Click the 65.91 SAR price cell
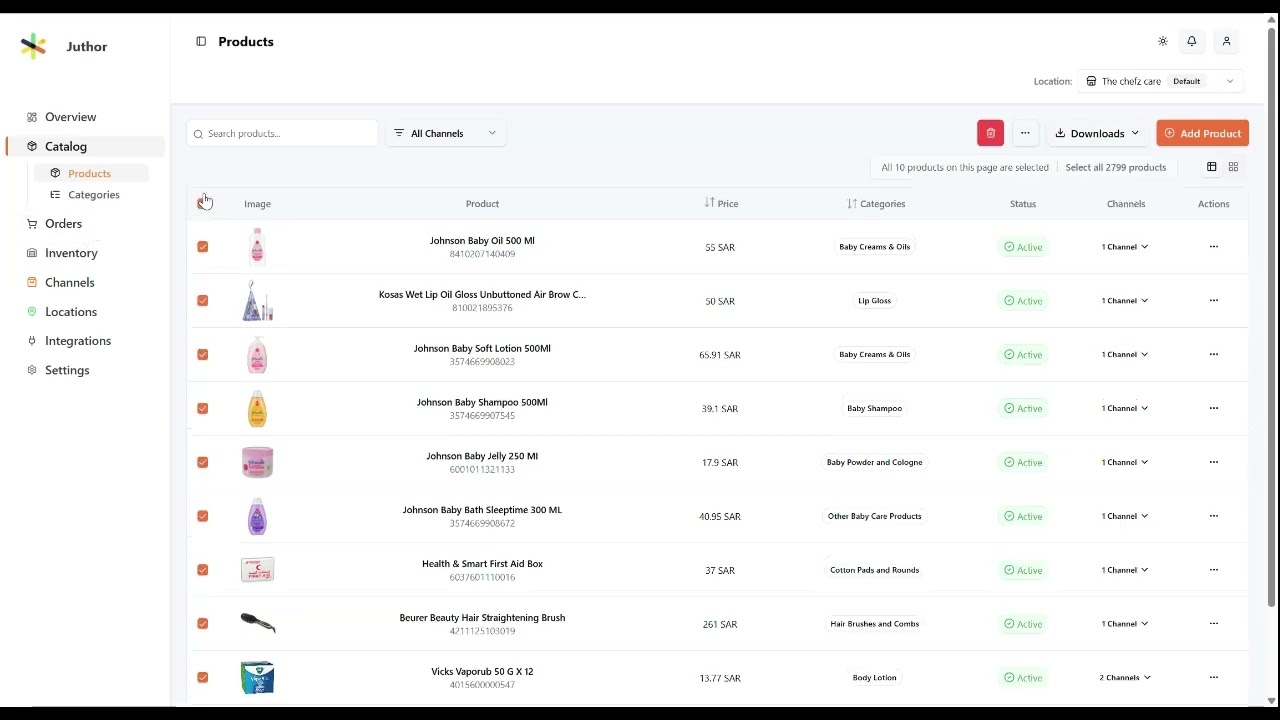1280x720 pixels. tap(720, 355)
